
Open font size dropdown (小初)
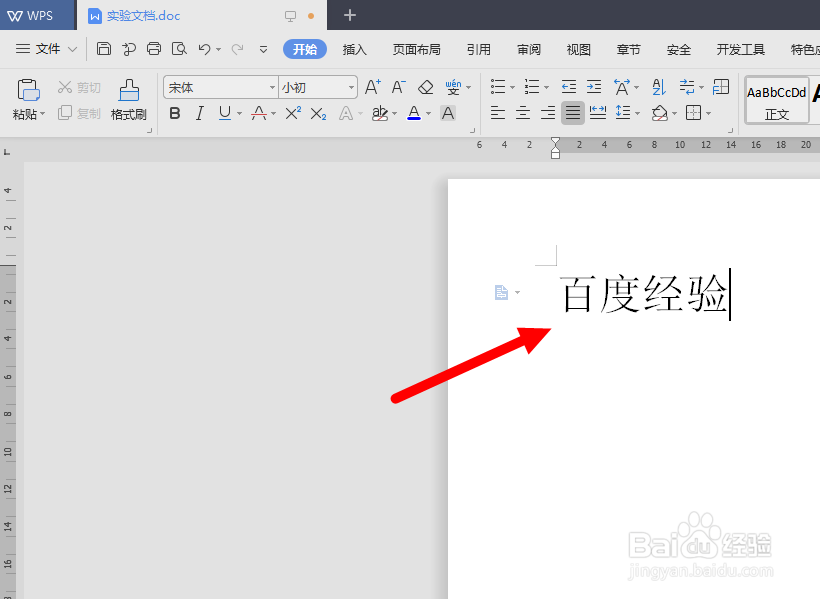[351, 87]
